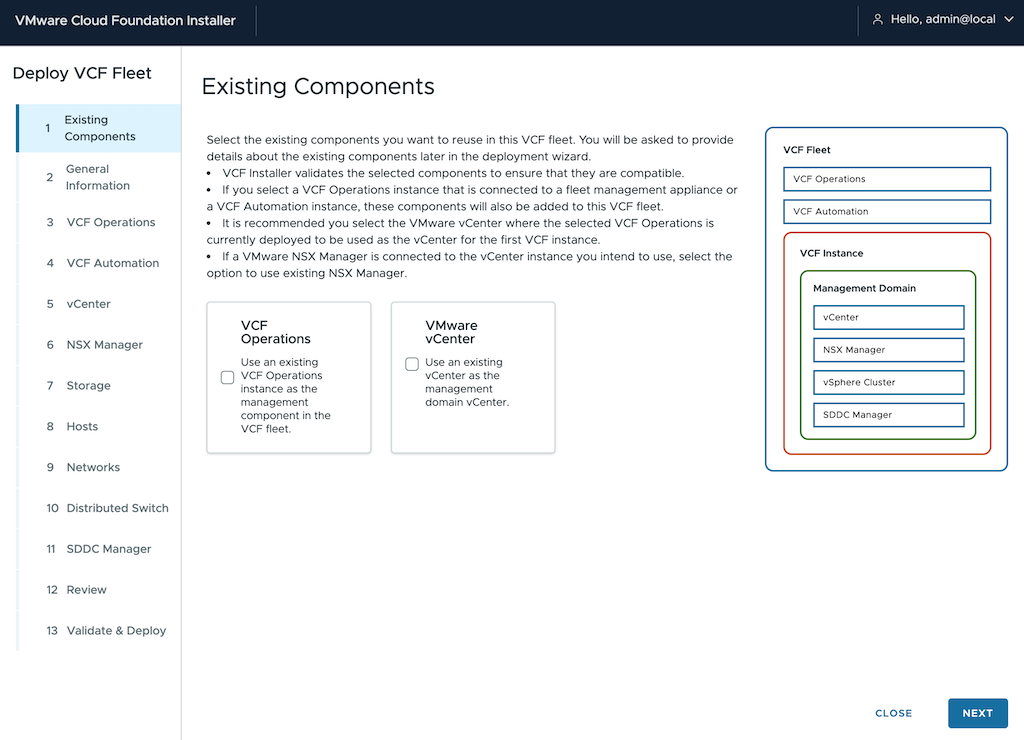
Task: Click the VCF Fleet diagram heading
Action: (x=807, y=150)
